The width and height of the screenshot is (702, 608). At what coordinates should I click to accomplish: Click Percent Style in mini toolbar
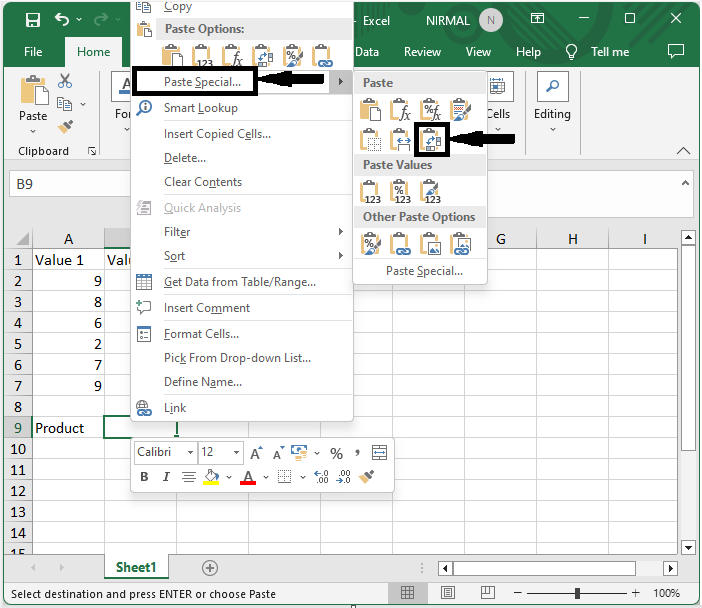[336, 453]
